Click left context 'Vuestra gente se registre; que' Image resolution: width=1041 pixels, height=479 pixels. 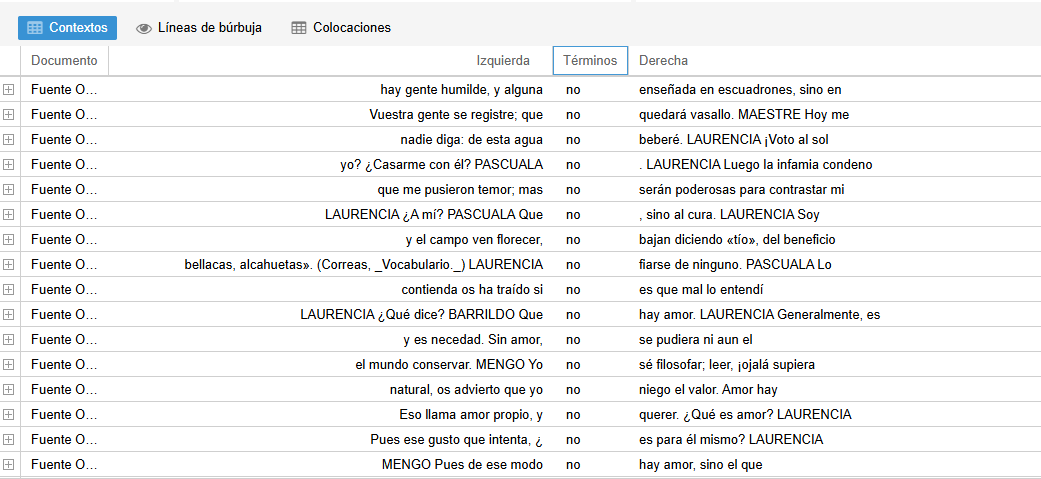(x=456, y=115)
